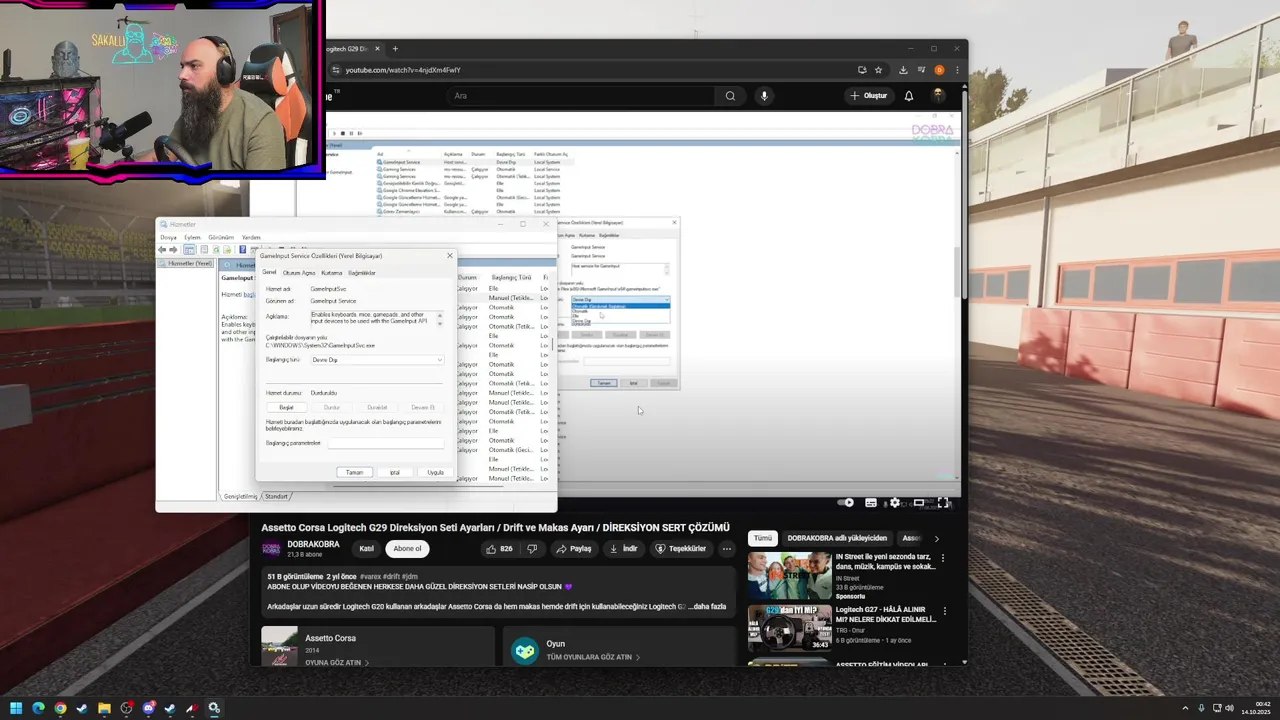1280x720 pixels.
Task: Switch to the Kurtarma tab
Action: click(332, 272)
